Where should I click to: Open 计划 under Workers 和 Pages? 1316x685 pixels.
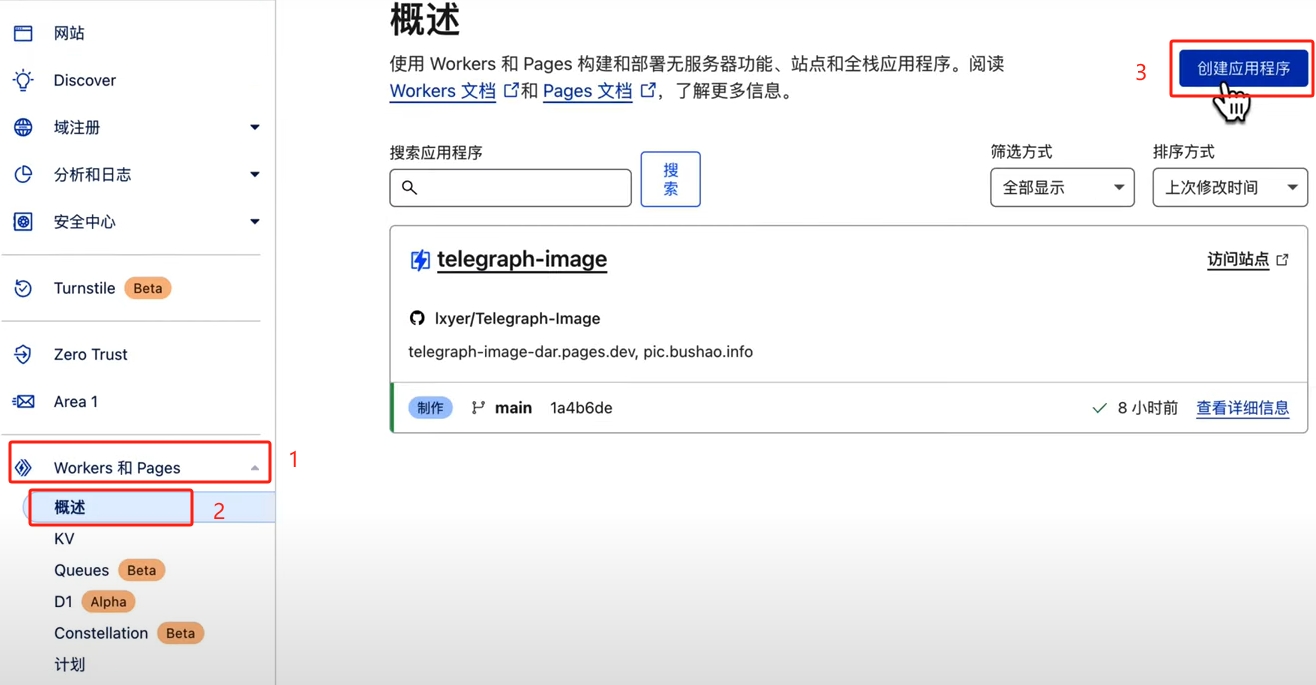click(69, 665)
